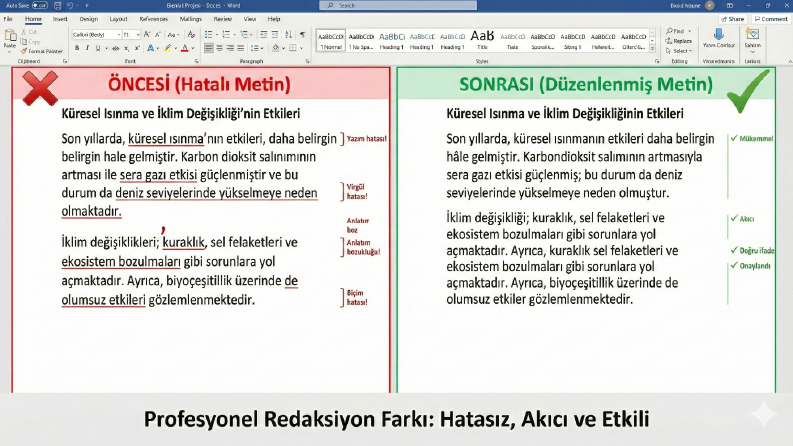793x446 pixels.
Task: Toggle underline formatting
Action: tap(98, 48)
